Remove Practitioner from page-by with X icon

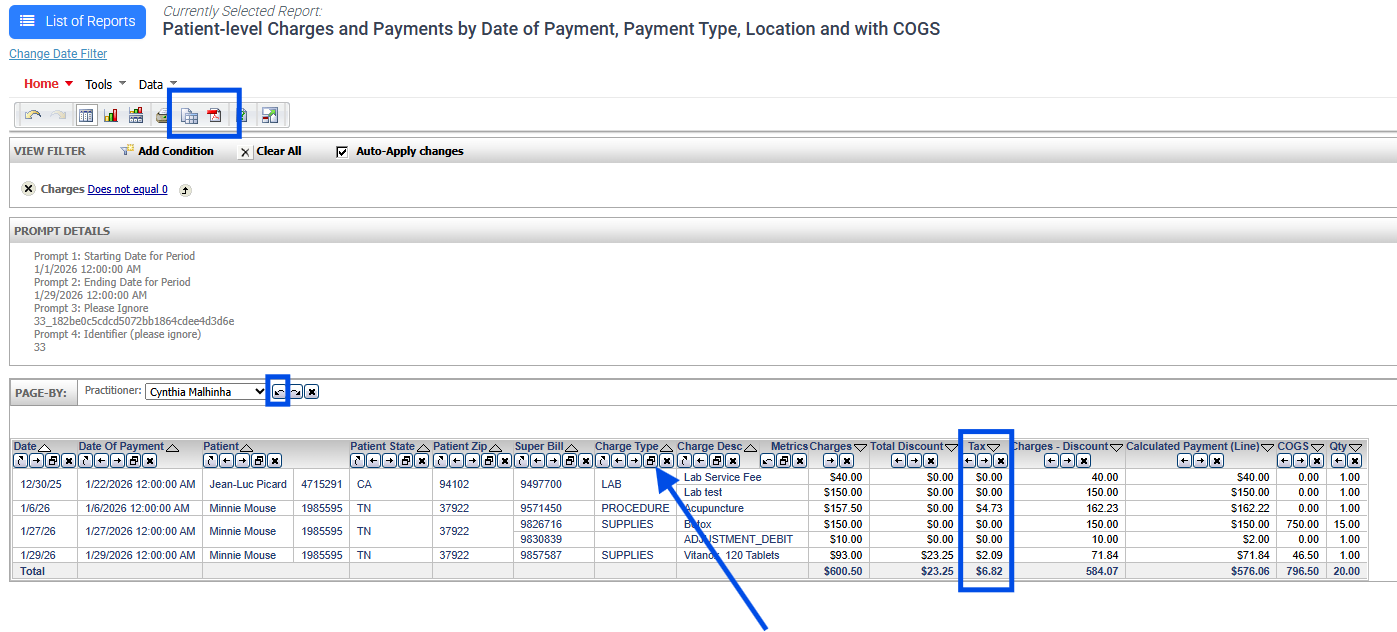[312, 391]
